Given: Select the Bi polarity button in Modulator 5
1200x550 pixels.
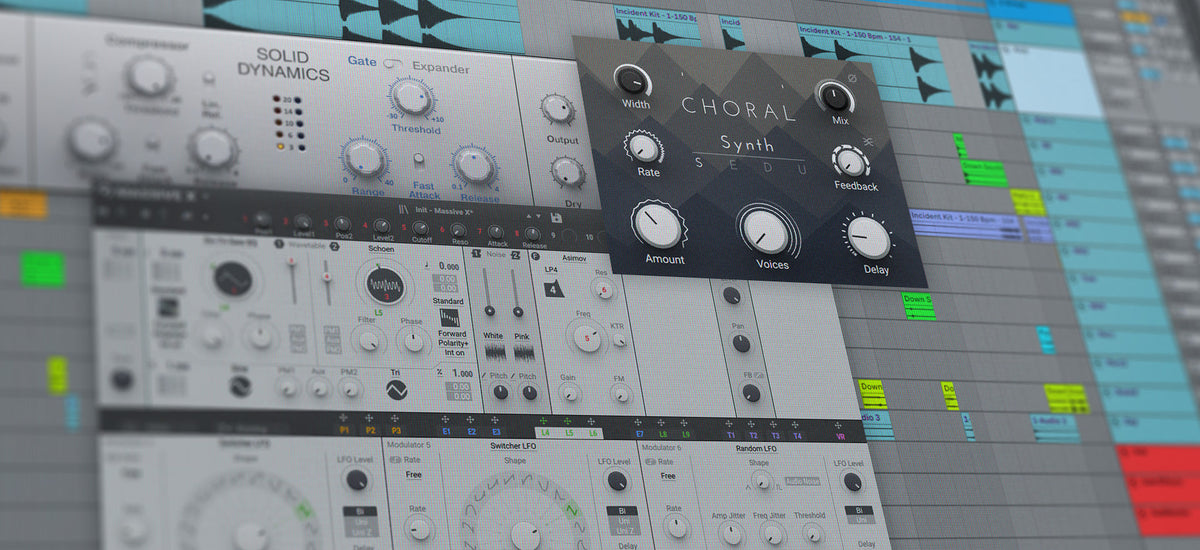Looking at the screenshot, I should coord(623,511).
